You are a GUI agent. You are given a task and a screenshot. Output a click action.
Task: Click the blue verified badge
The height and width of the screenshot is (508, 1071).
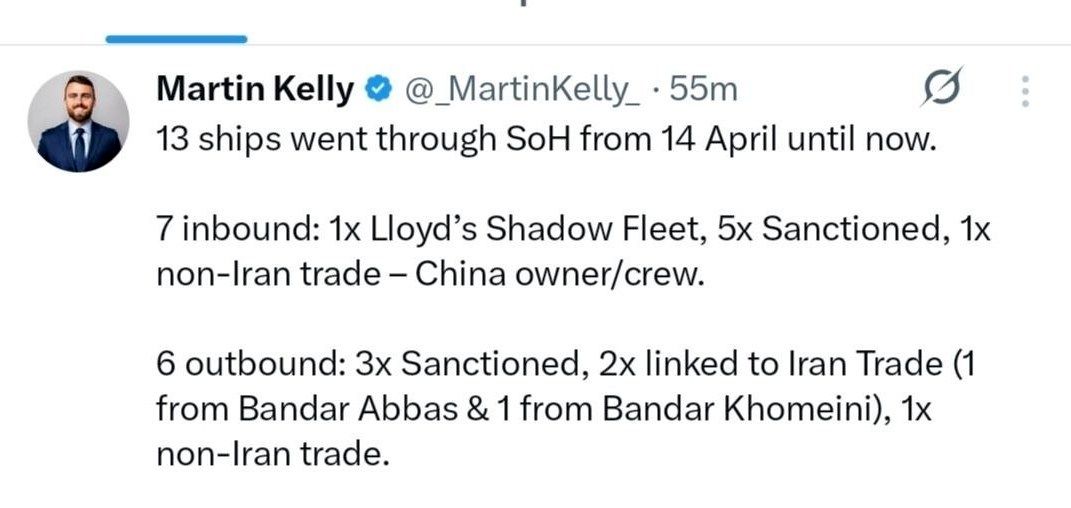378,91
